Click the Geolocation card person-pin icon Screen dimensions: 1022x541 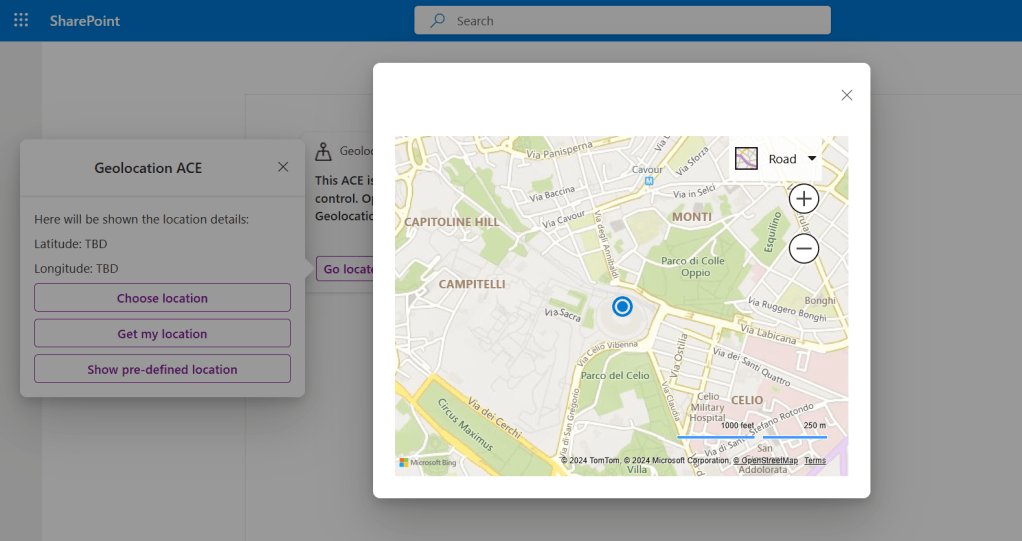323,151
